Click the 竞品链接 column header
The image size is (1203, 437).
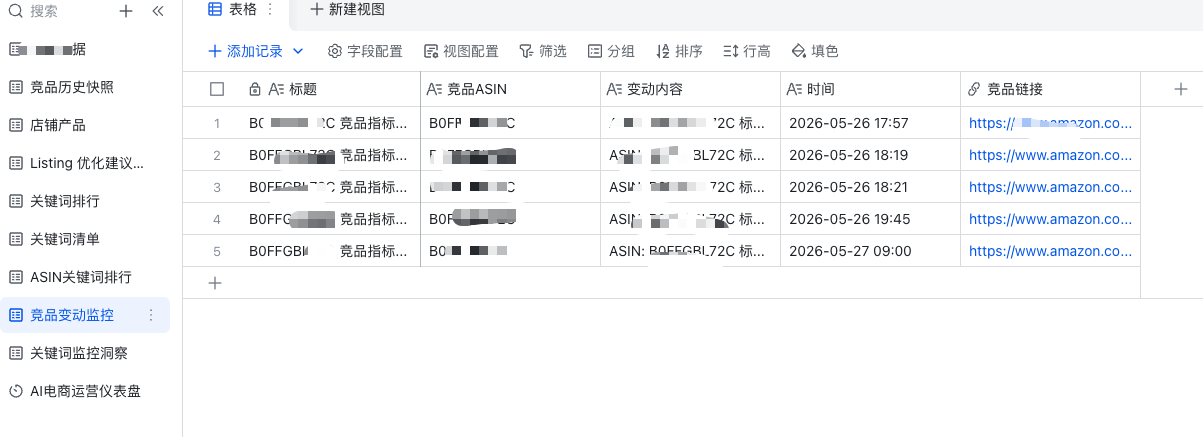click(x=1050, y=89)
